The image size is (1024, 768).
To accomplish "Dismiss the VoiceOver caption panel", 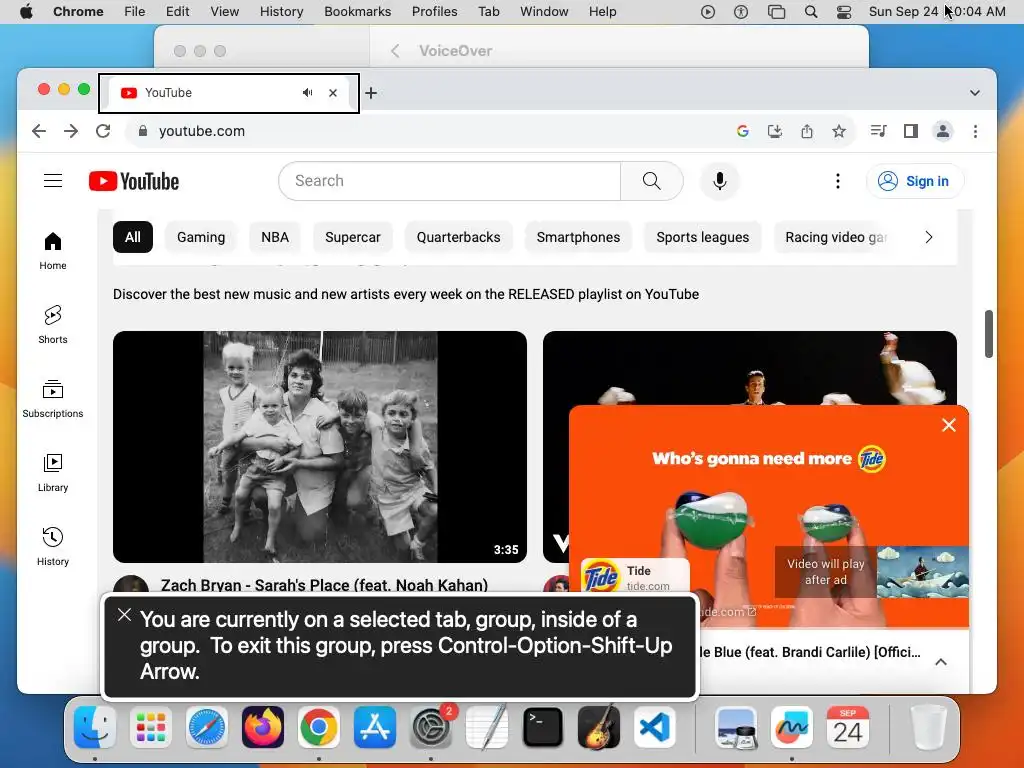I will [124, 615].
